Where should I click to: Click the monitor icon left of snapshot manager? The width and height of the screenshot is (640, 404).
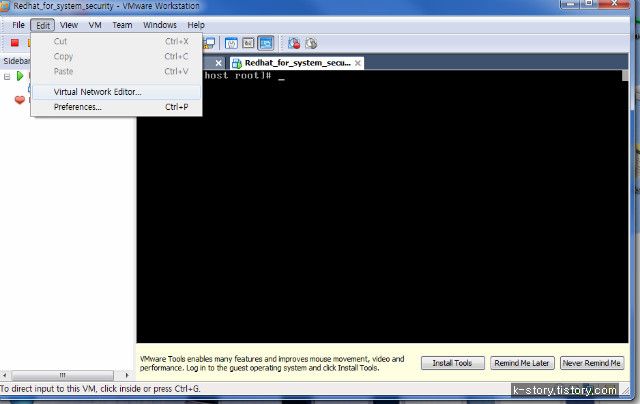coord(209,43)
